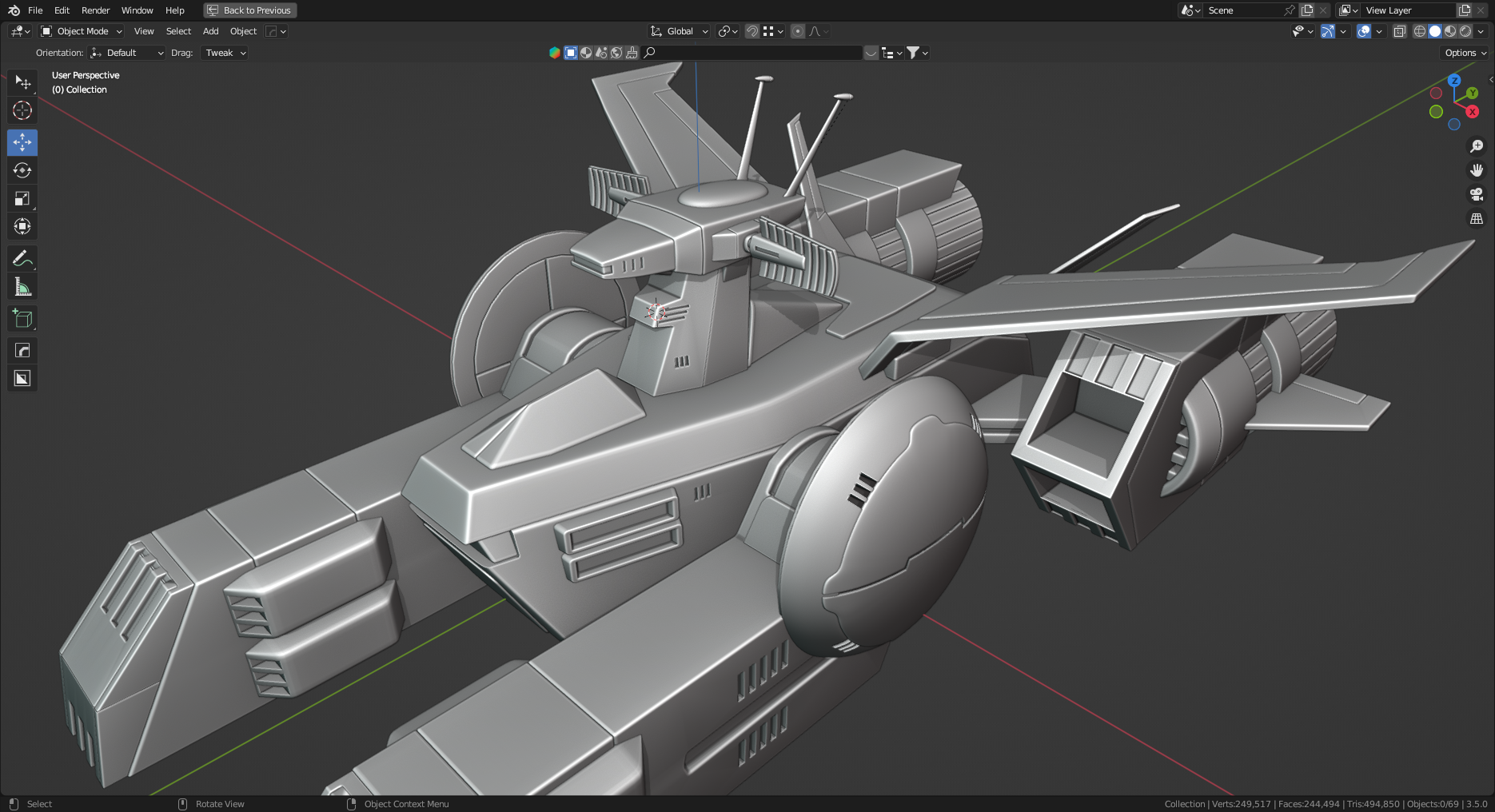Toggle the globe filter icon
Image resolution: width=1495 pixels, height=812 pixels.
coord(616,53)
